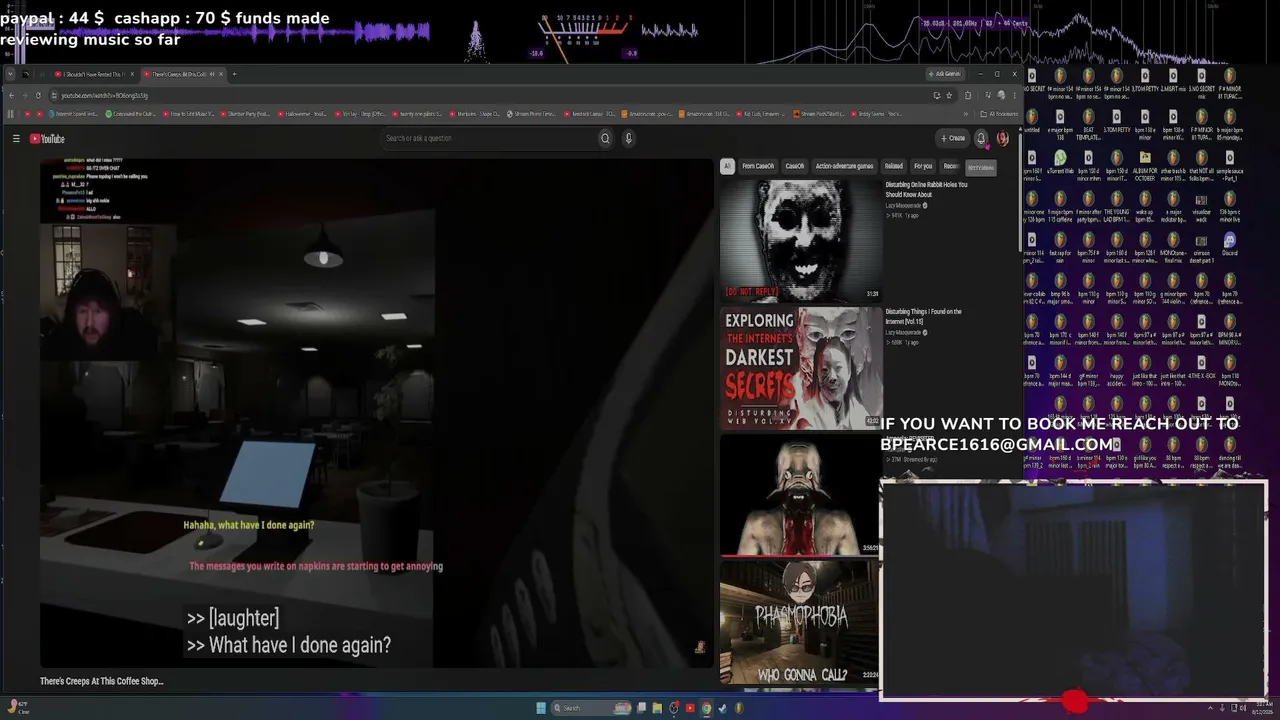Click the YouTube search input field

coord(490,138)
